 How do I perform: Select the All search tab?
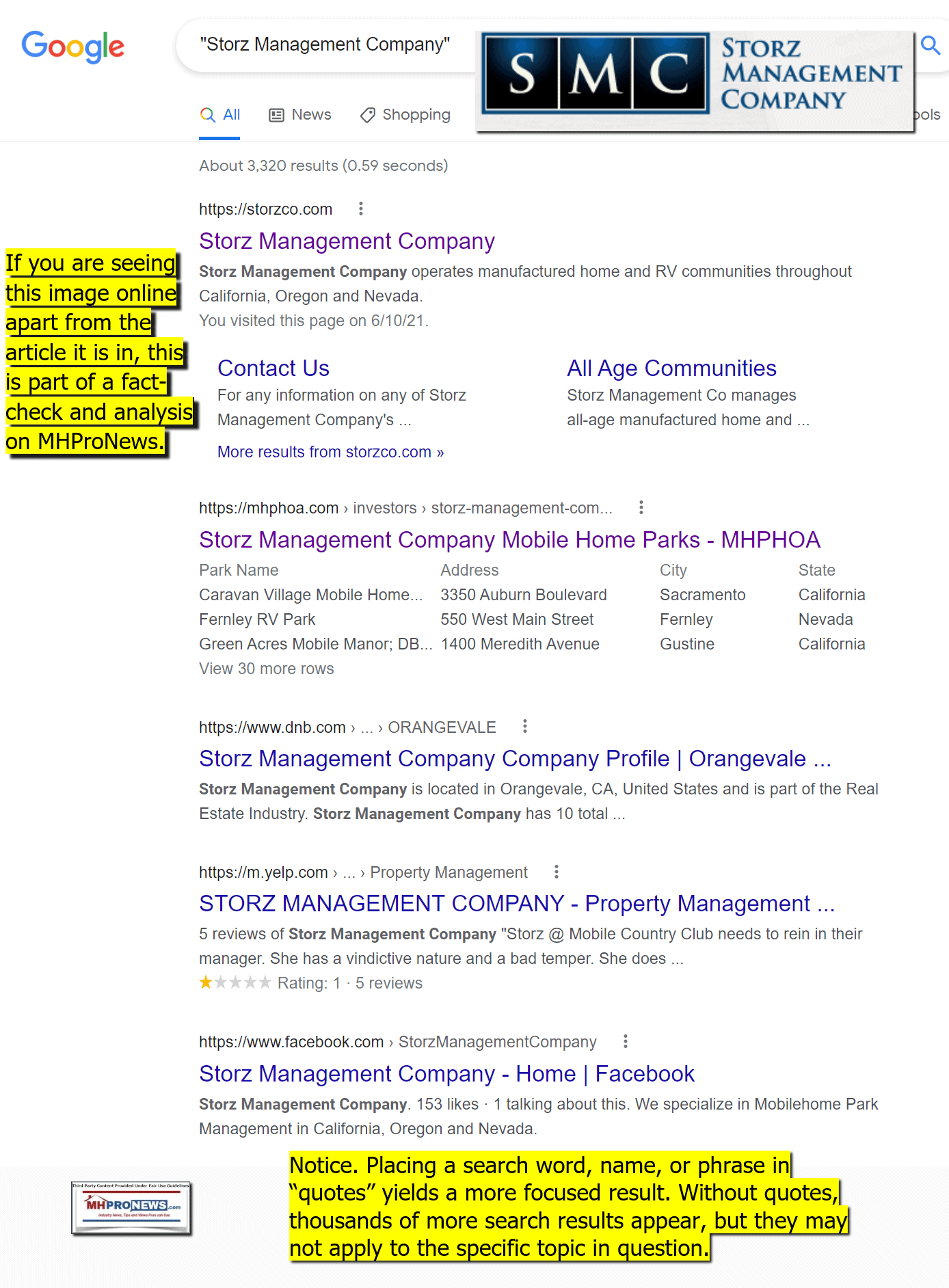[x=219, y=115]
